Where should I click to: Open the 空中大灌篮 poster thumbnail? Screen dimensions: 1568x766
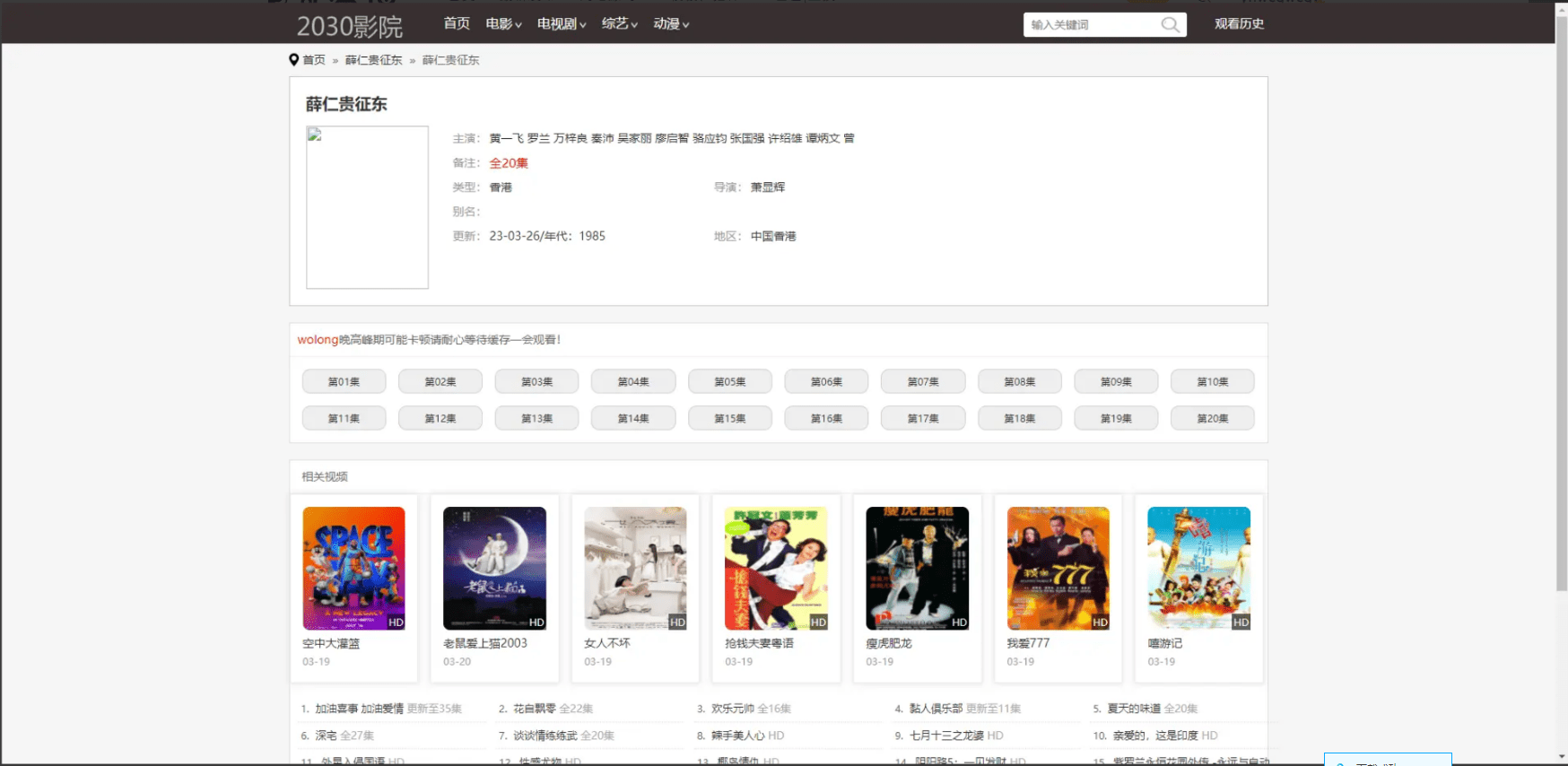(x=353, y=568)
